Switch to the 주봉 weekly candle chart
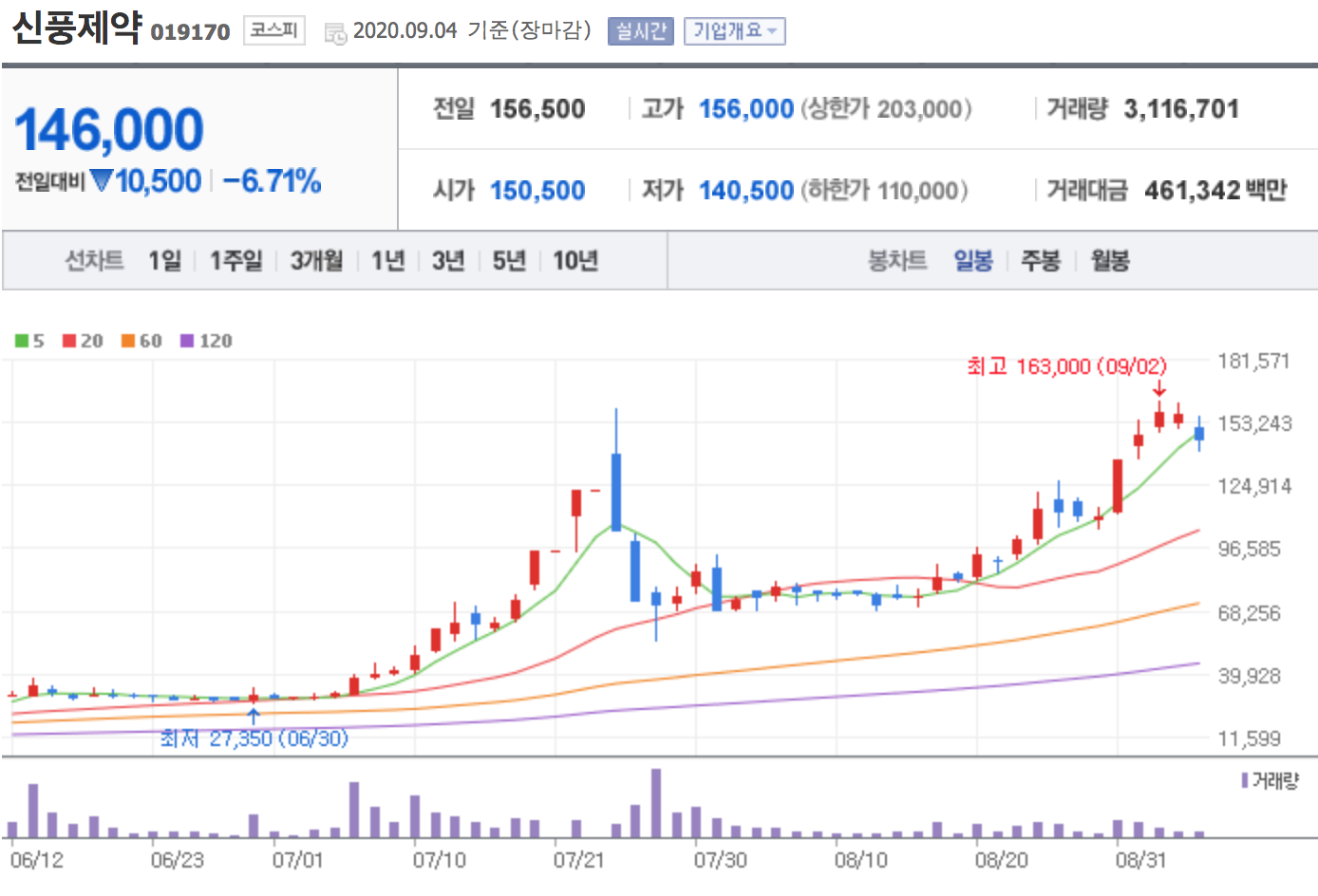 tap(1041, 260)
